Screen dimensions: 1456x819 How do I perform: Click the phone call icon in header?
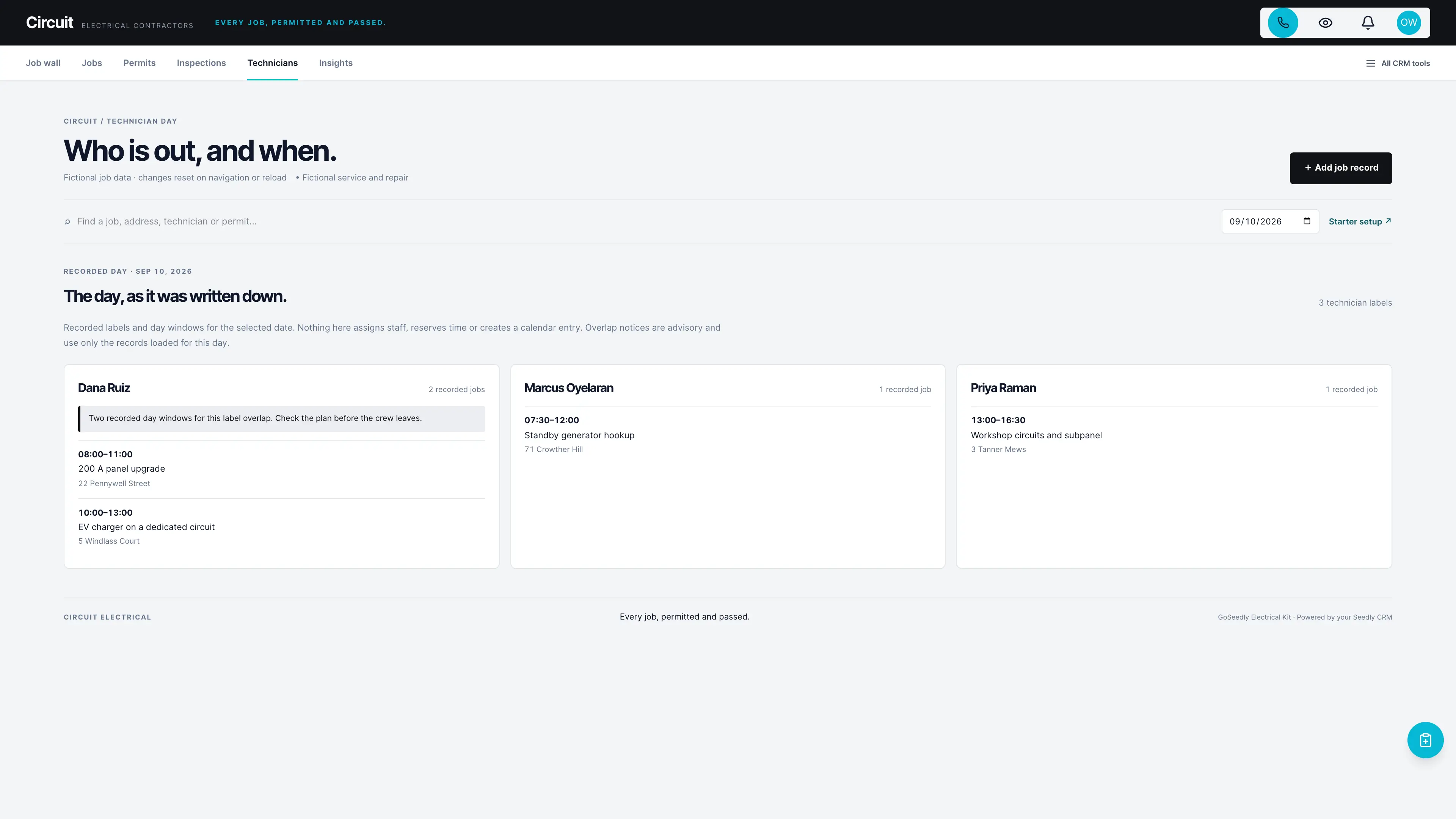[1282, 23]
